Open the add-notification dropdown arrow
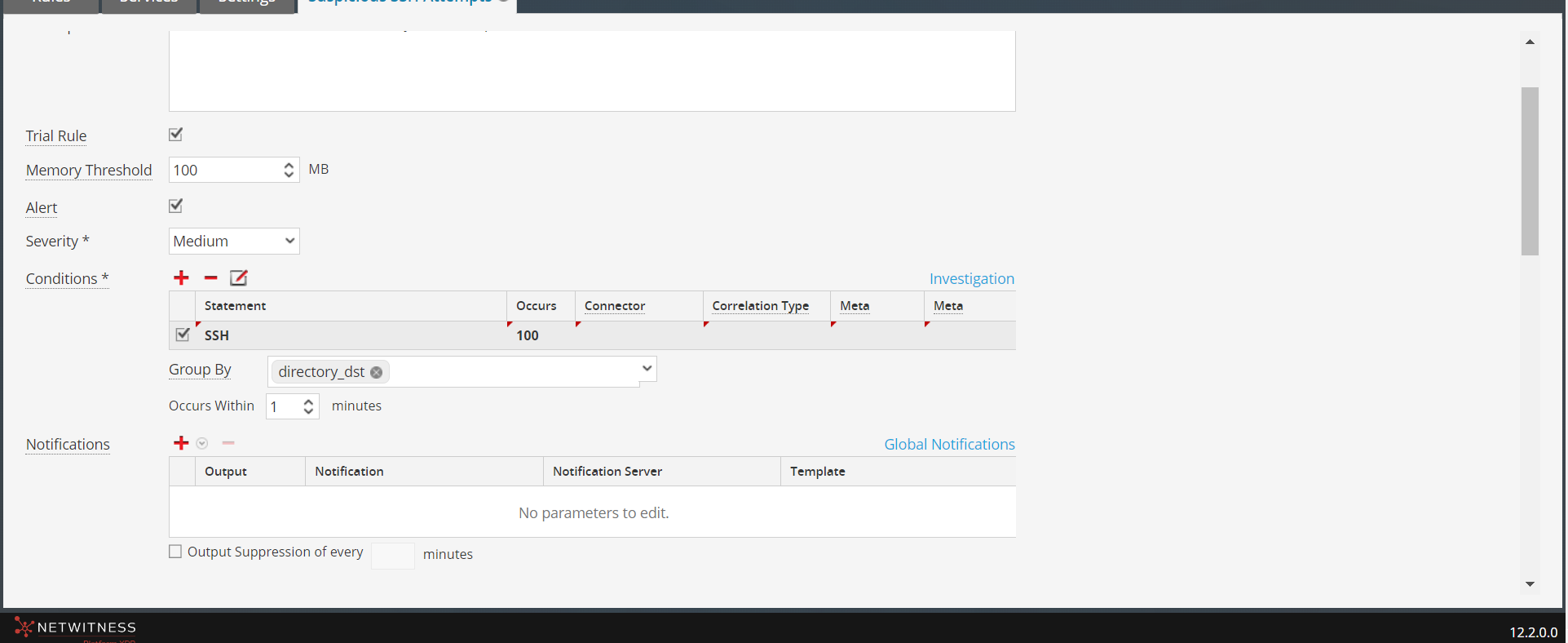 202,443
